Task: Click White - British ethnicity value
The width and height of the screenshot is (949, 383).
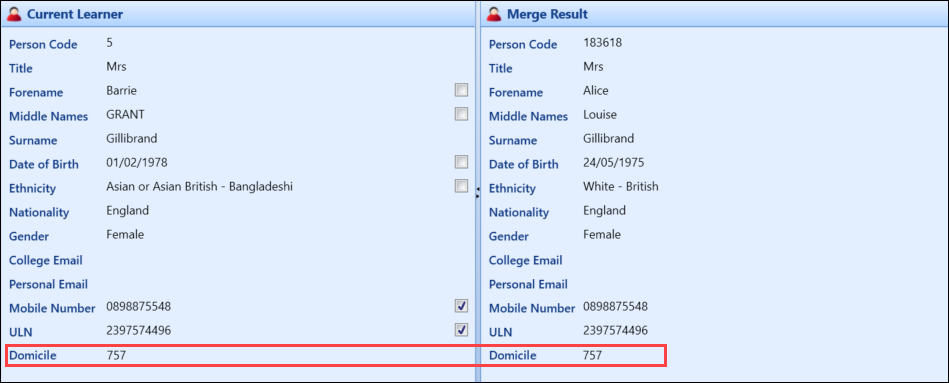Action: pos(620,186)
